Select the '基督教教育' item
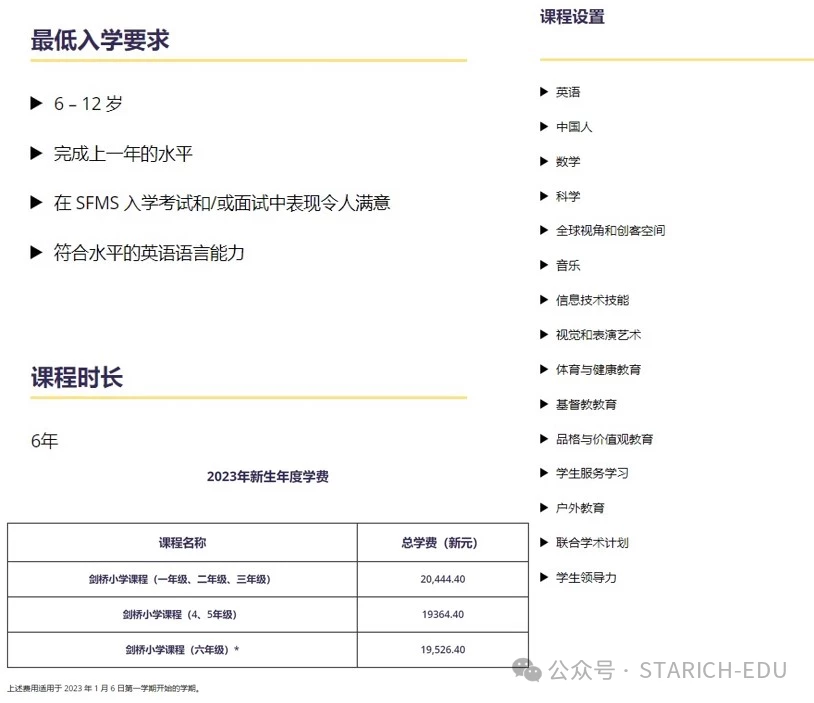The width and height of the screenshot is (814, 703). pyautogui.click(x=586, y=404)
